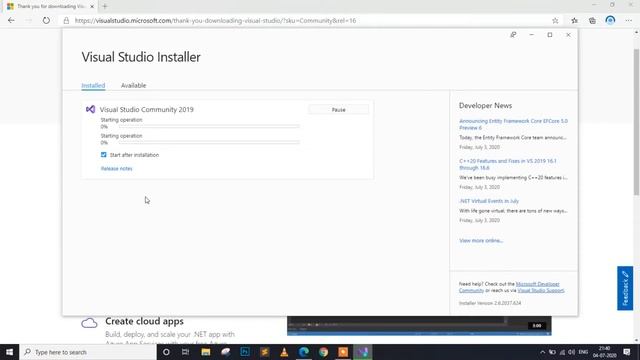Click ENG language indicator in tray

583,352
